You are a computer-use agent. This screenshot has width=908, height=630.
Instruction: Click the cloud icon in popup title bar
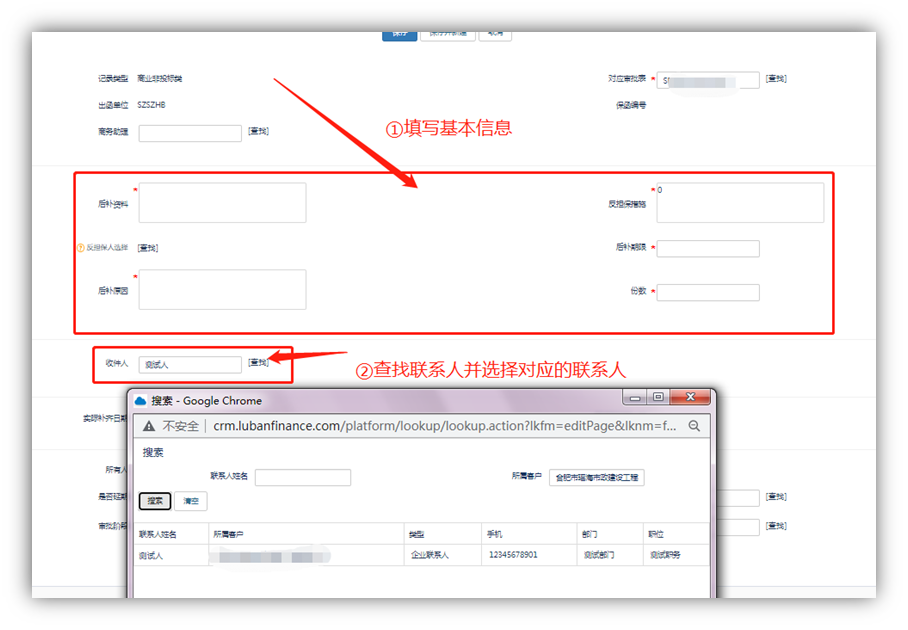[x=140, y=401]
